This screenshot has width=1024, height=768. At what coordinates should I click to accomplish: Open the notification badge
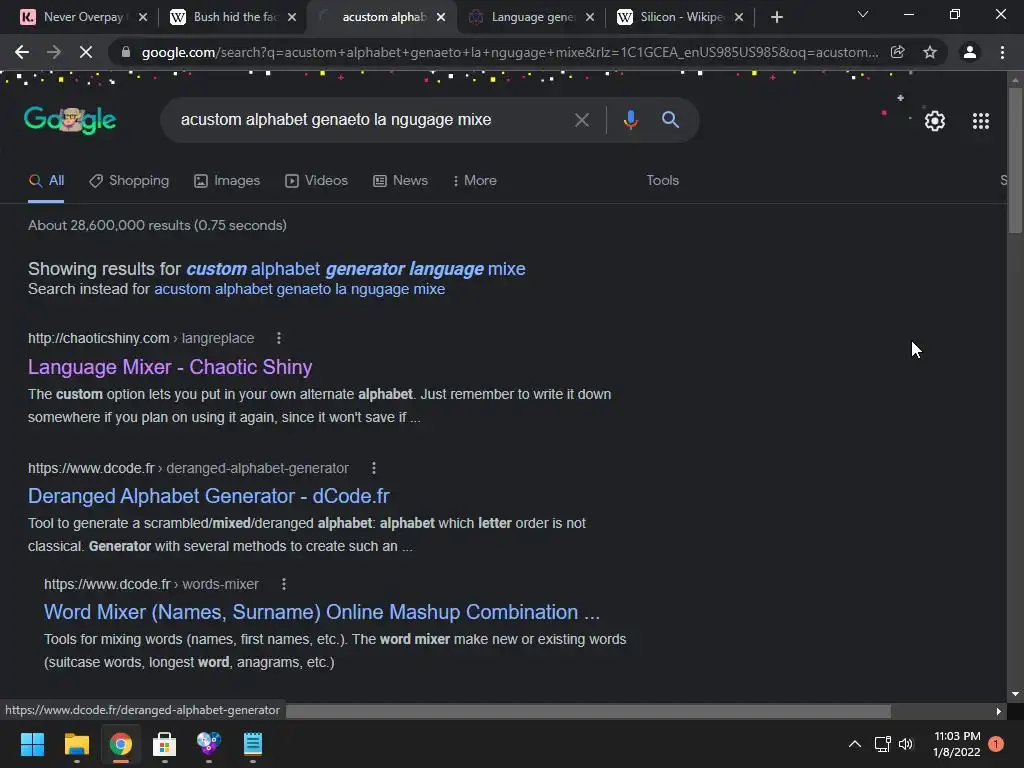click(x=996, y=744)
